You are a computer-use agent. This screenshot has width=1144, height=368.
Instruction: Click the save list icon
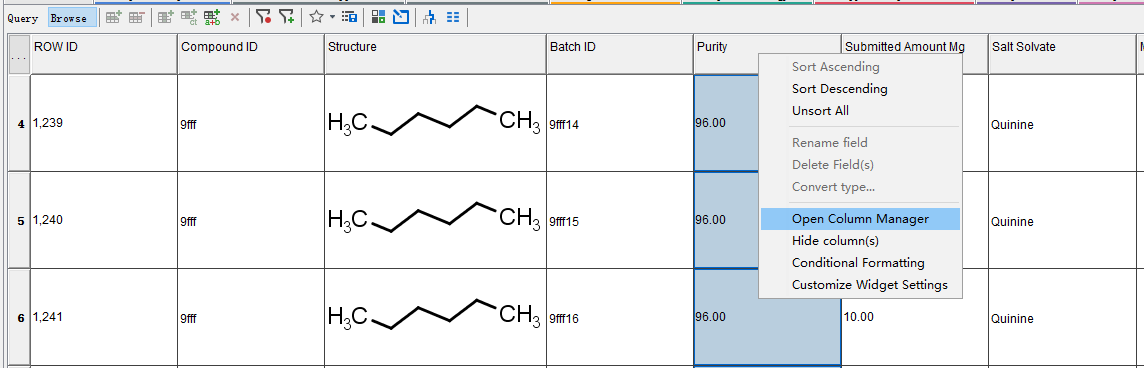[349, 17]
